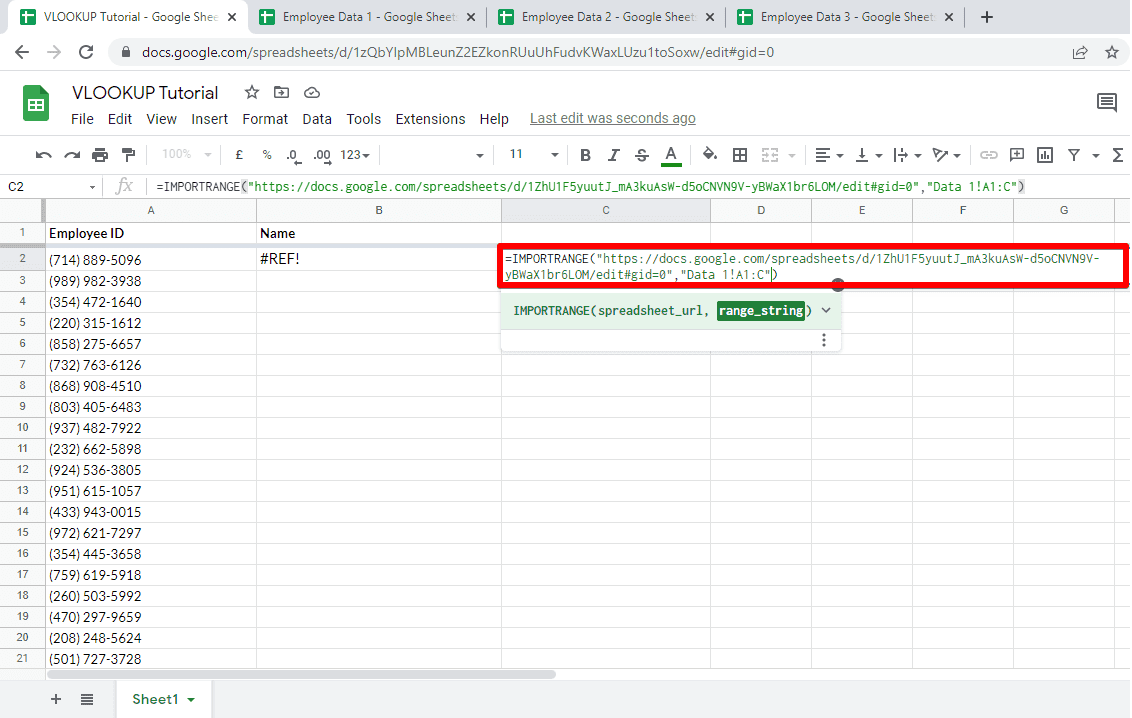
Task: Format value as currency with pound icon
Action: coord(237,155)
